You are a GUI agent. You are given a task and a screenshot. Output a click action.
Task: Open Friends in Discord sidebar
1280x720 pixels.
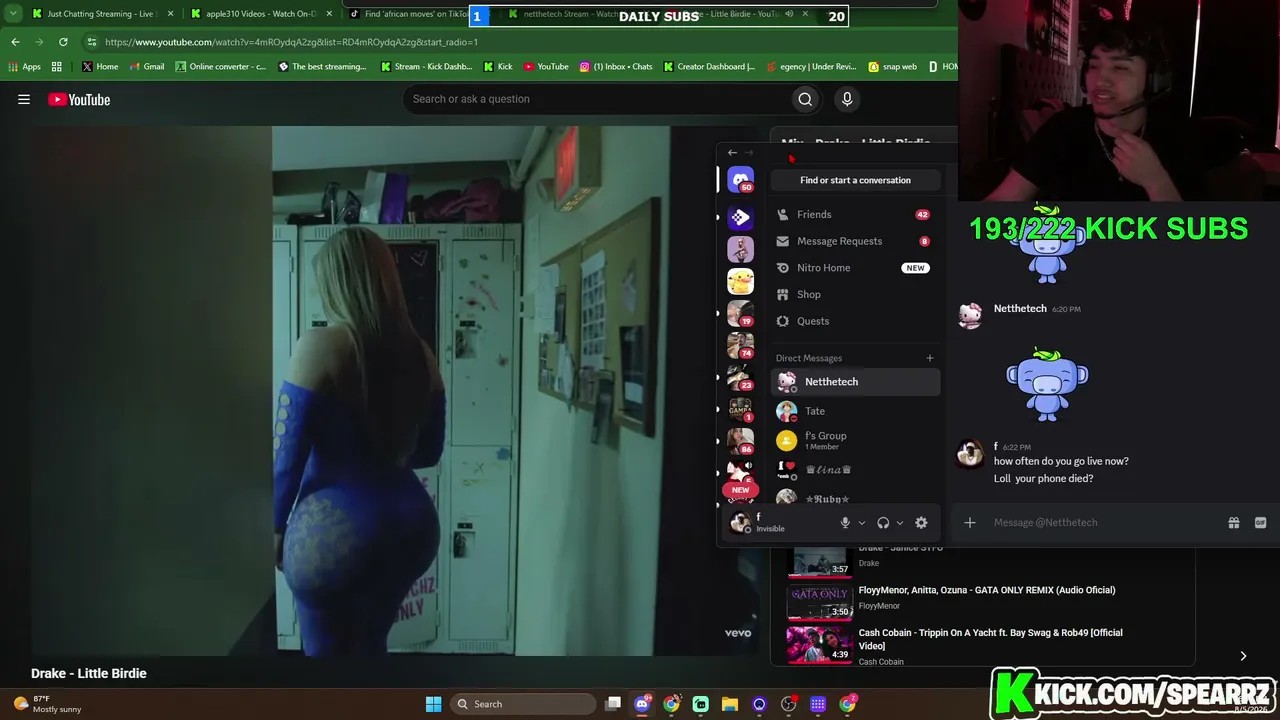click(855, 214)
